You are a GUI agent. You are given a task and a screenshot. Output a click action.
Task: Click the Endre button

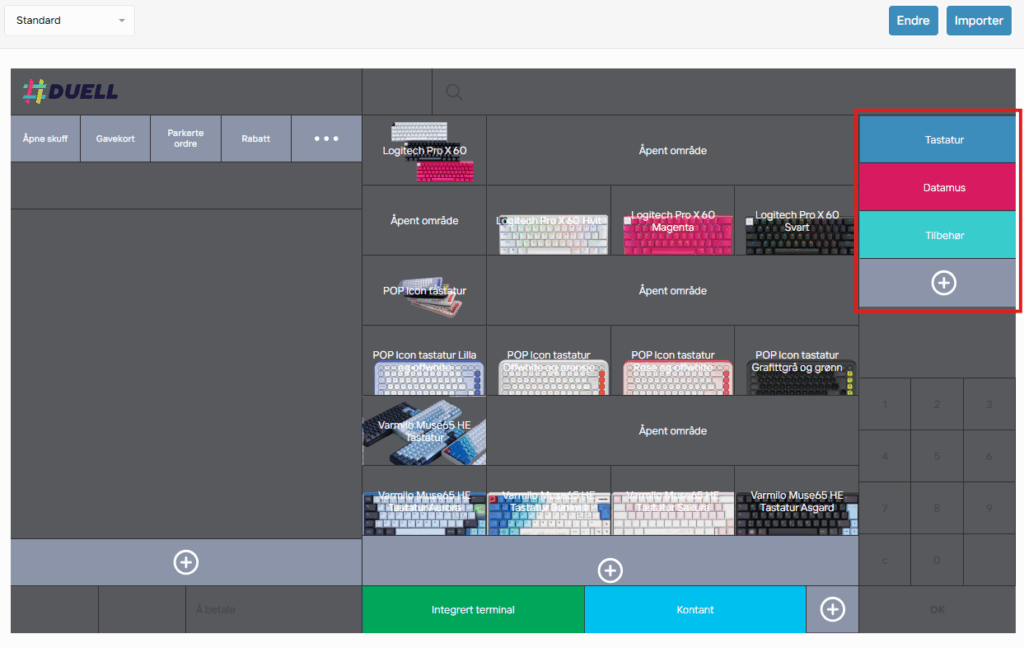(912, 20)
